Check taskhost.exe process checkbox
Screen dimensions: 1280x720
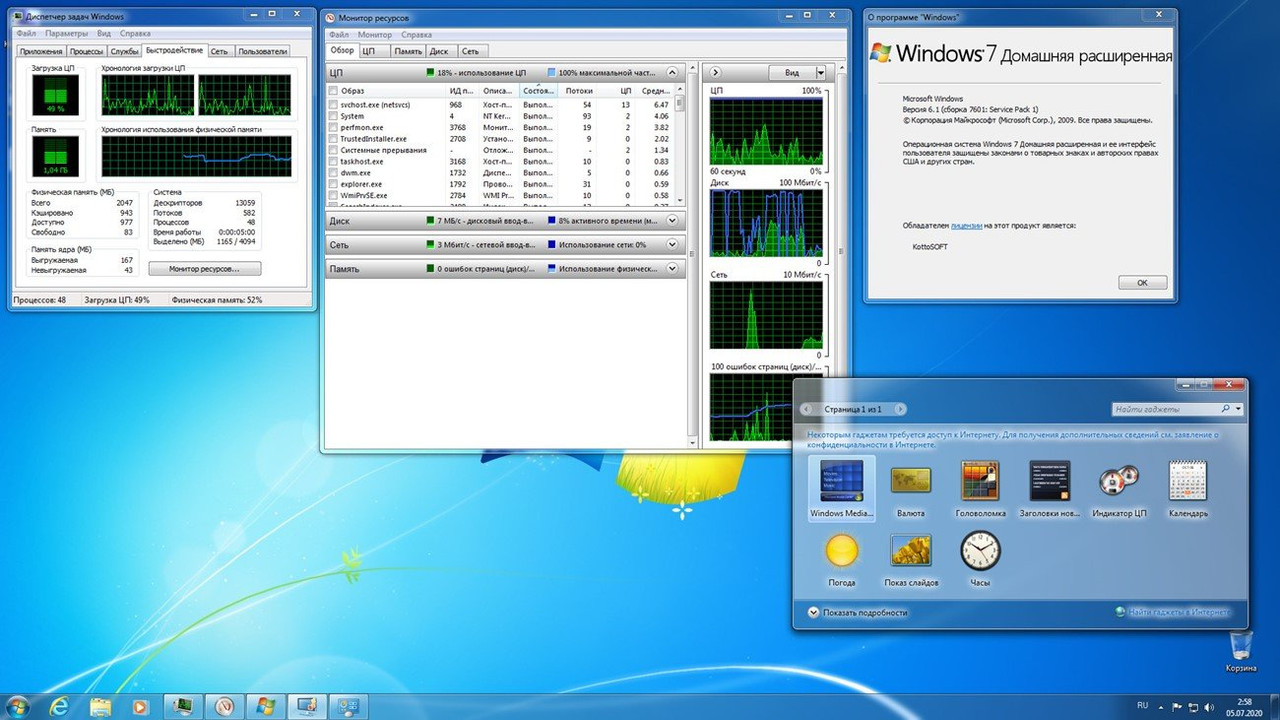click(x=333, y=161)
